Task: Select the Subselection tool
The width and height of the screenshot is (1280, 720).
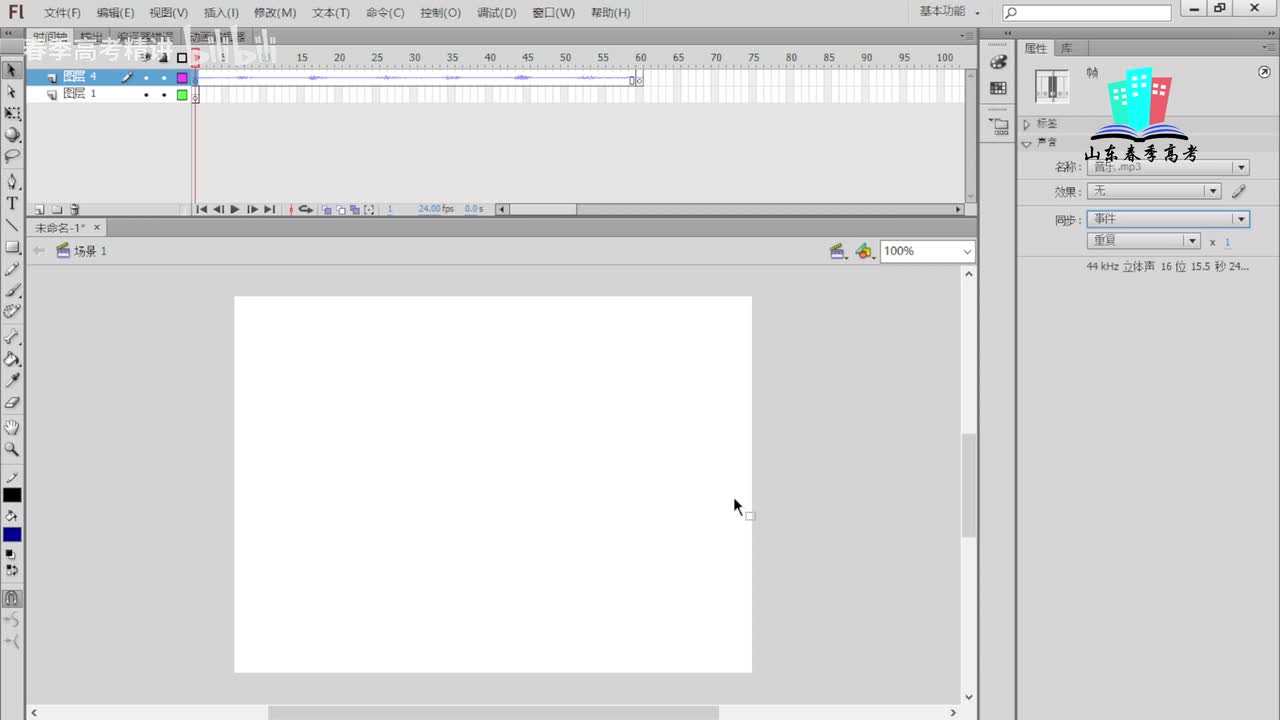Action: (12, 92)
